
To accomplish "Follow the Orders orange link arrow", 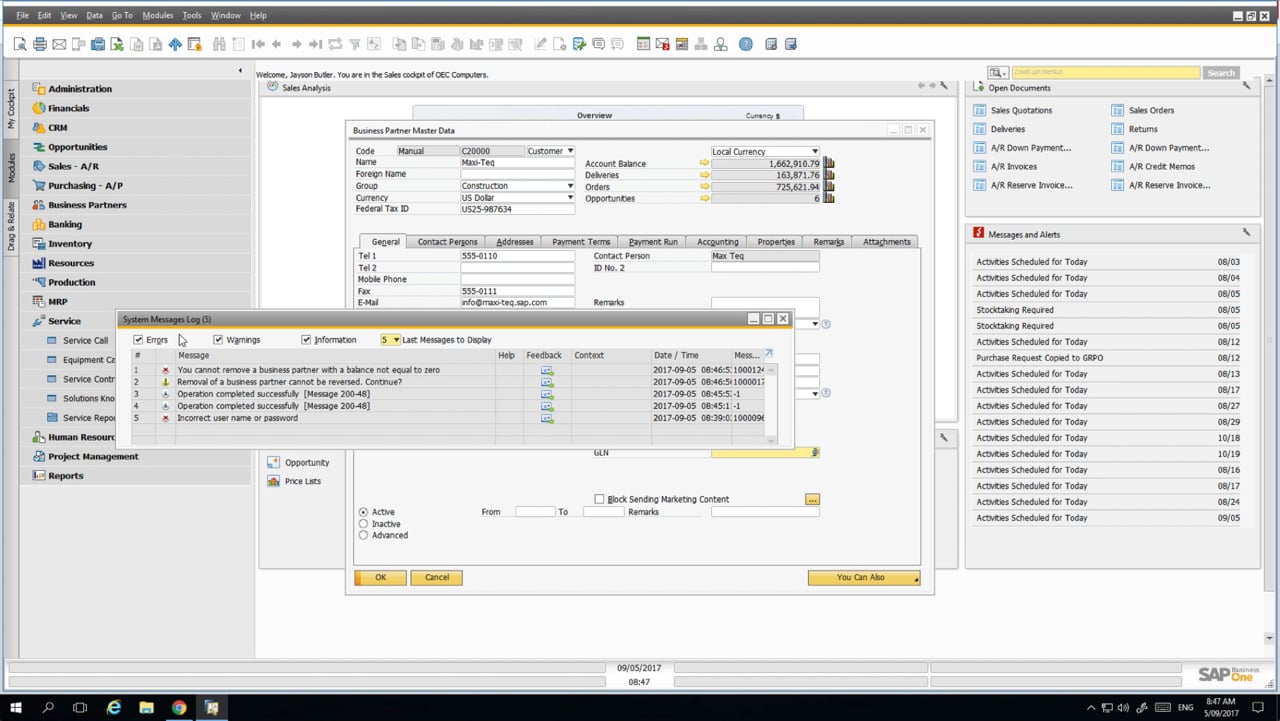I will [x=704, y=187].
